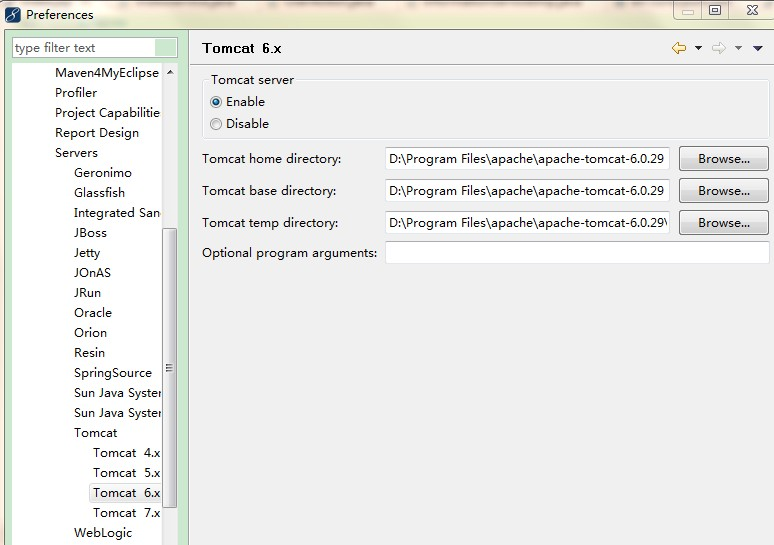Minimize the Preferences window
Screen dimensions: 774x545
[x=688, y=11]
